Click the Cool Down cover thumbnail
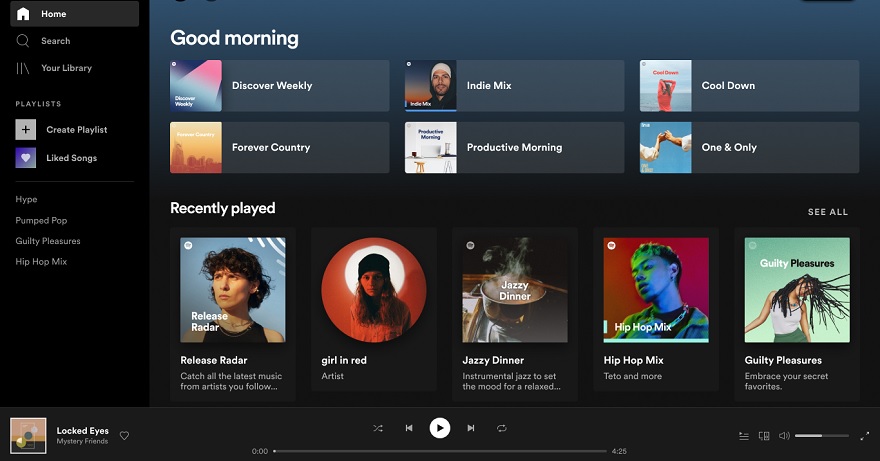Image resolution: width=880 pixels, height=461 pixels. click(666, 85)
